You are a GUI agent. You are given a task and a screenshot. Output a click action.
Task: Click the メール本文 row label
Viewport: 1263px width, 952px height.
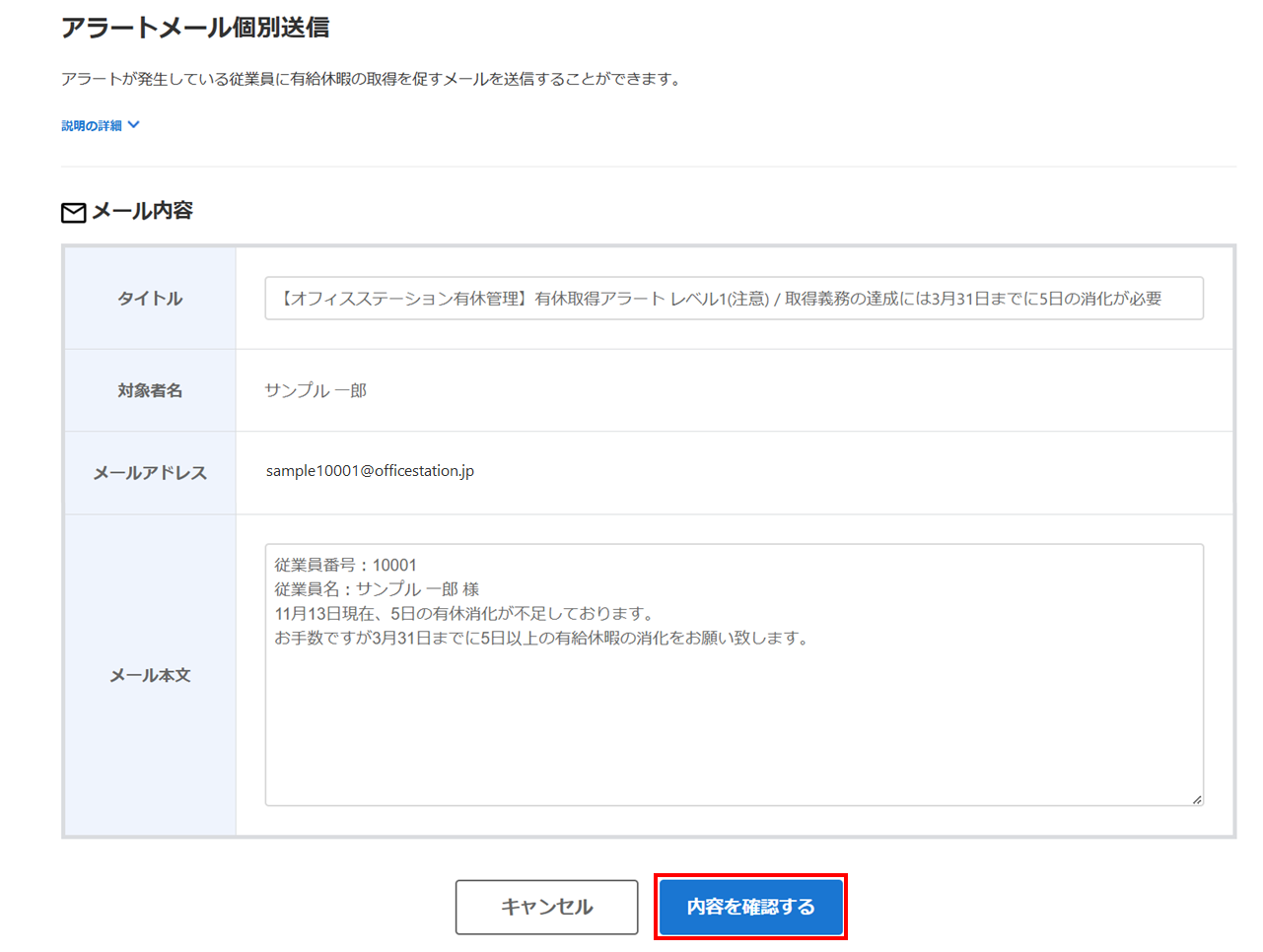150,675
